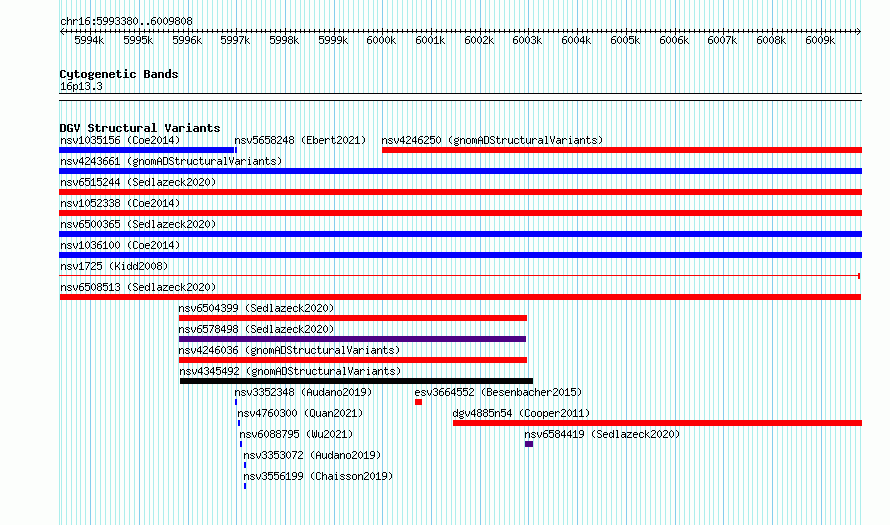Click esv3664552 (Besenbacher2015) label
Screen dimensions: 890x525
tap(498, 392)
